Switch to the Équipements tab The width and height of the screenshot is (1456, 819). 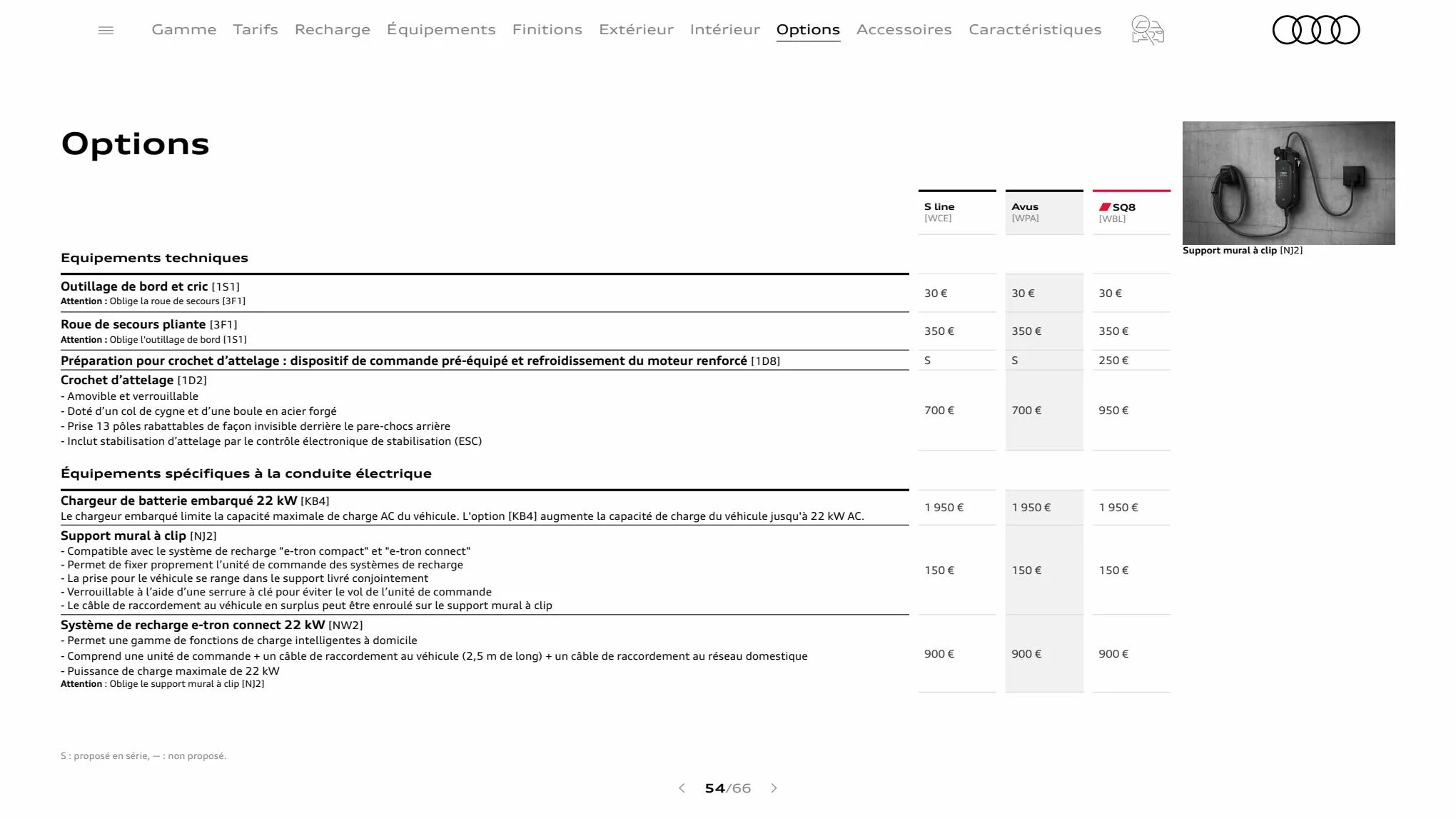click(441, 29)
